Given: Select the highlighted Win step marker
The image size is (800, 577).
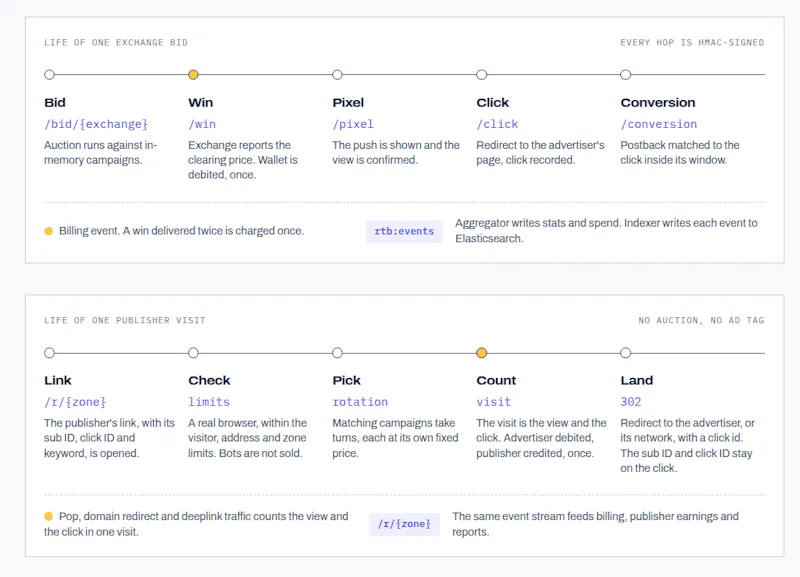Looking at the screenshot, I should (193, 75).
